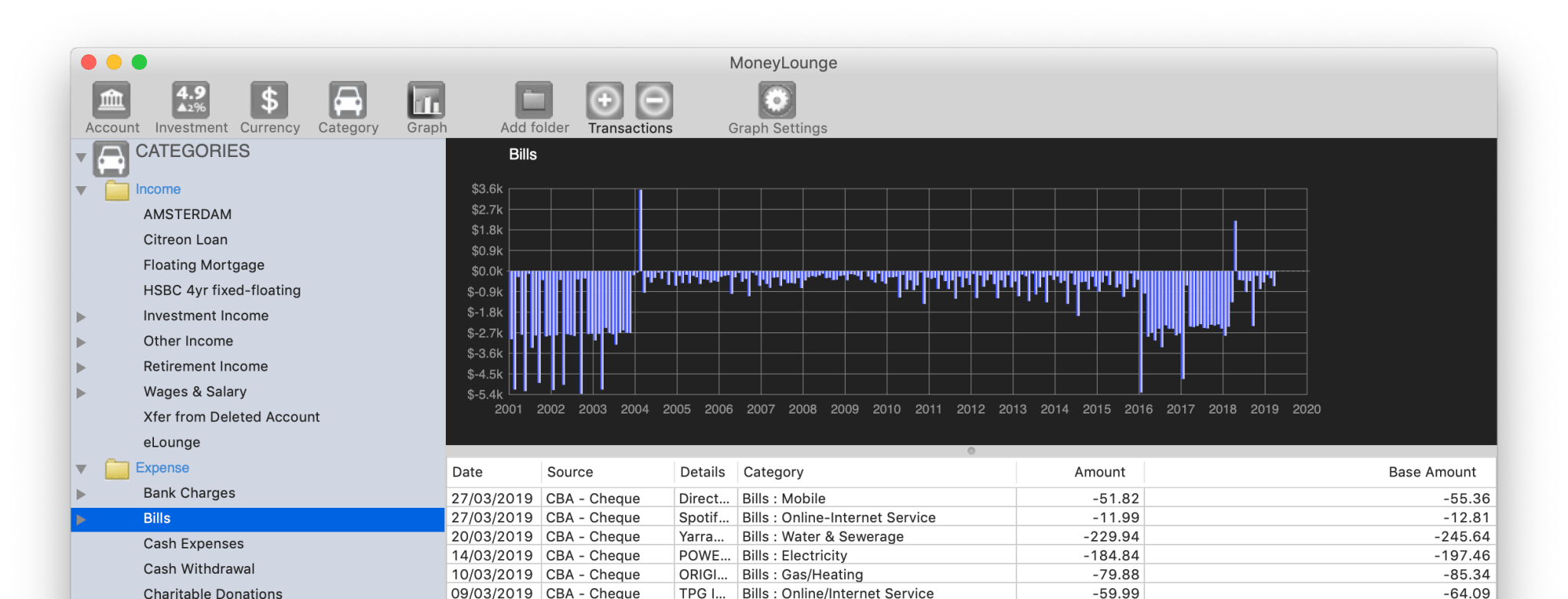This screenshot has width=1568, height=599.
Task: Click the tall 2004 bar in graph
Action: (640, 230)
